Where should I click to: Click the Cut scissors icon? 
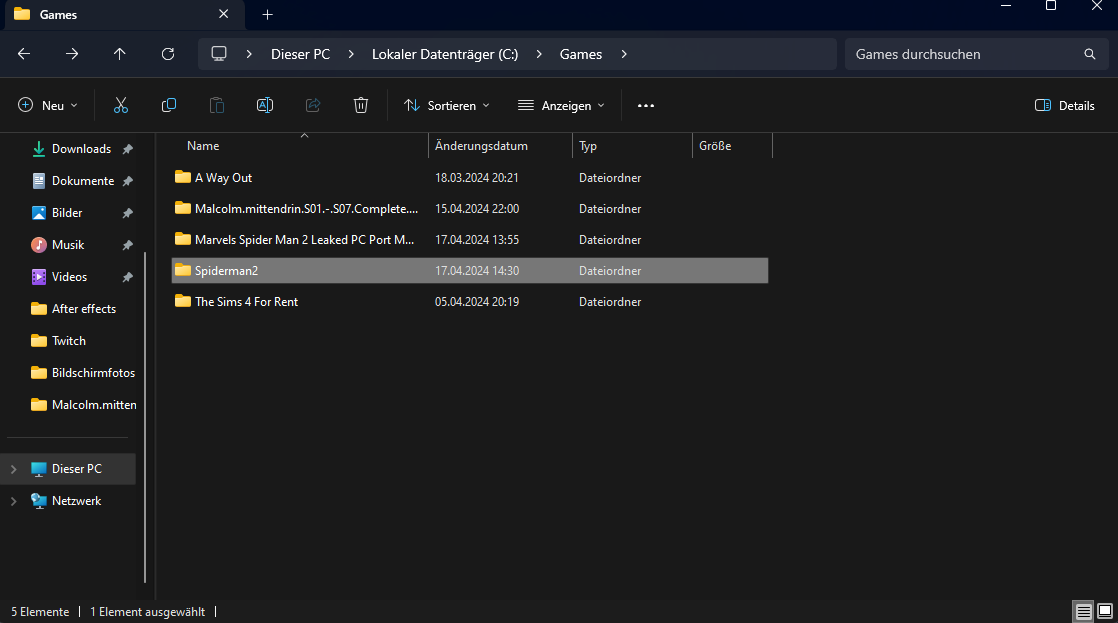(121, 105)
